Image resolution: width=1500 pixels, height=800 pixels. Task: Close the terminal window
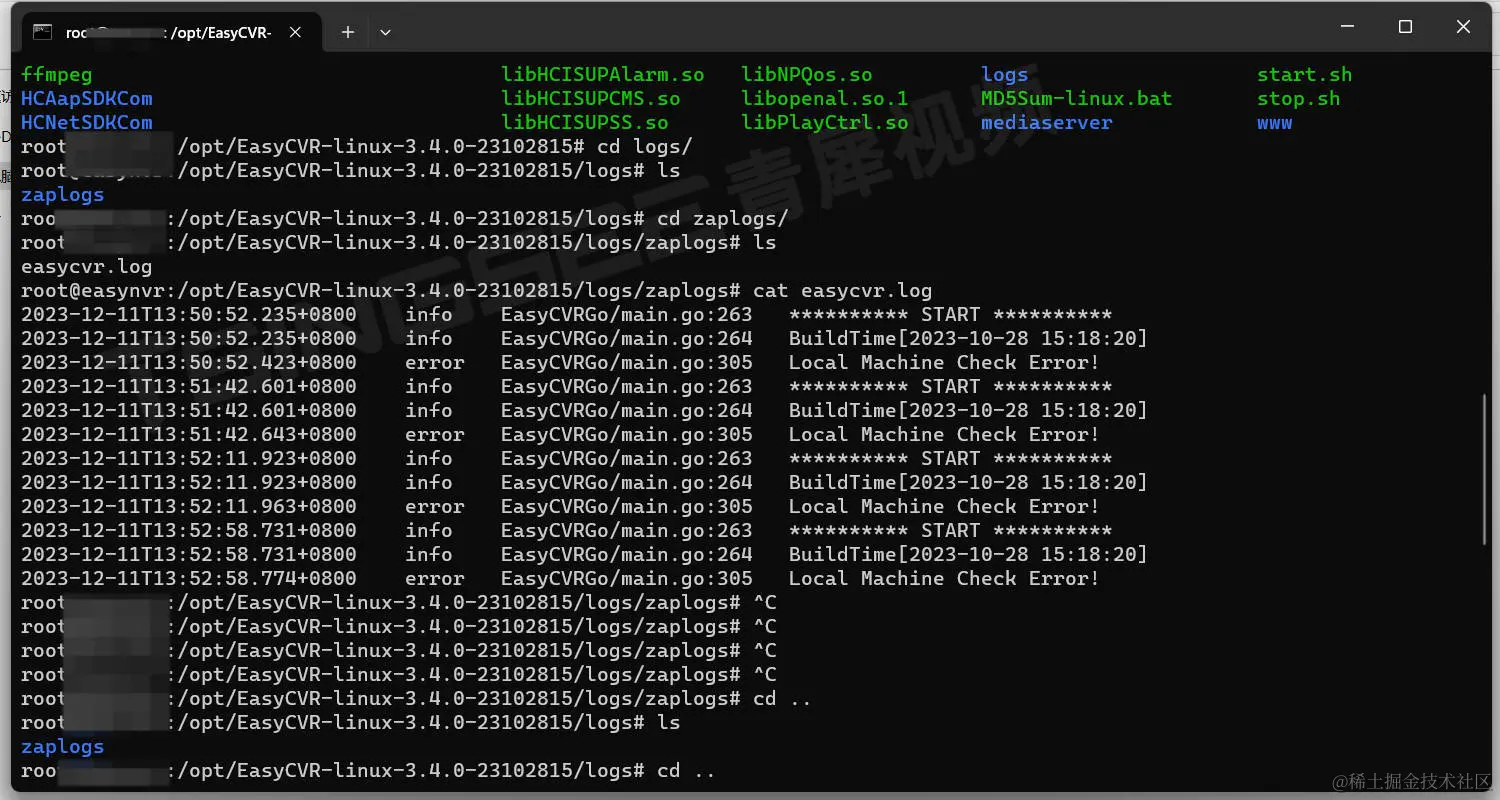point(1463,27)
